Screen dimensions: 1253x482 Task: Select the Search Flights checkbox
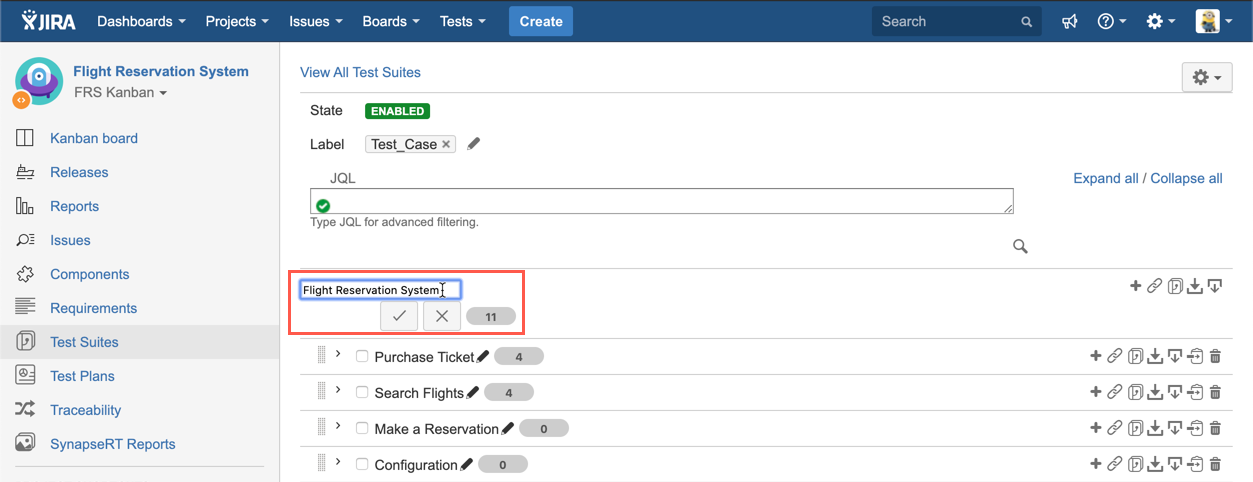[x=362, y=393]
